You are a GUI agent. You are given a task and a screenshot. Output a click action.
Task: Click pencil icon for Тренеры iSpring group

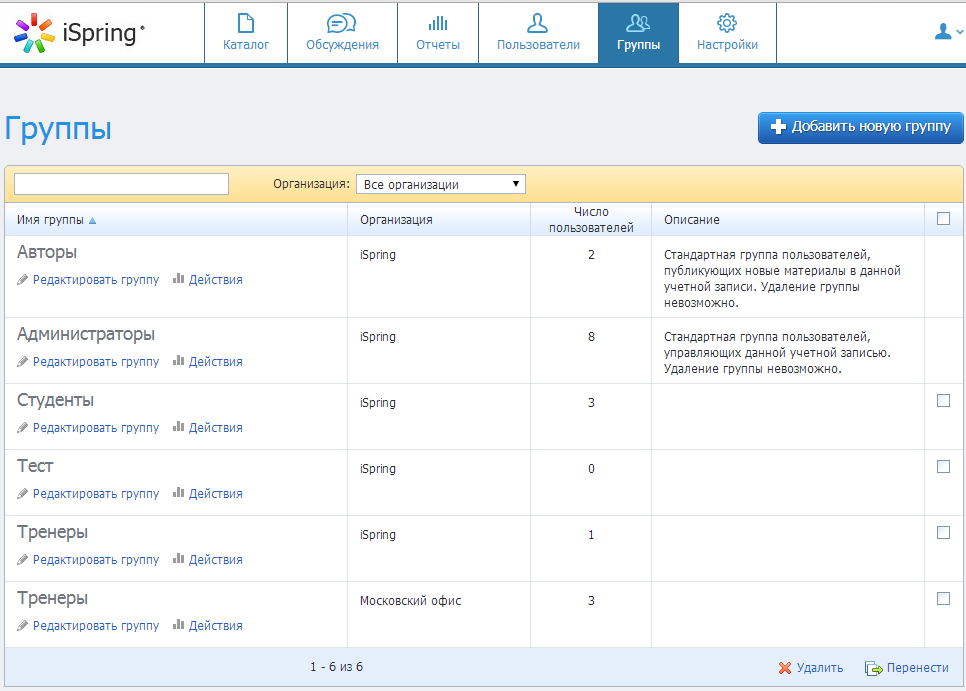[23, 559]
